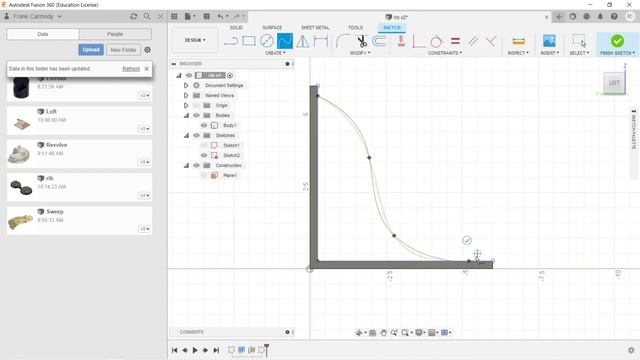Toggle visibility of root component
This screenshot has width=640, height=360.
click(189, 76)
